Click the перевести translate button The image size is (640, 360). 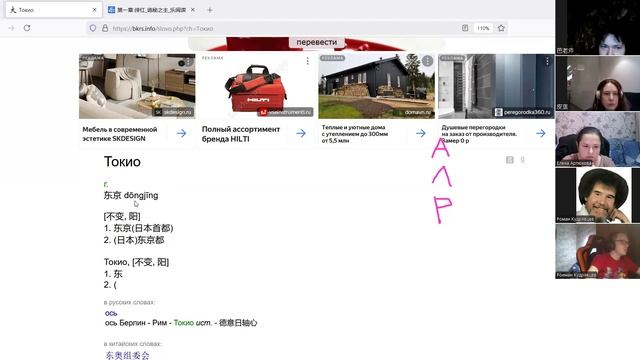click(317, 42)
